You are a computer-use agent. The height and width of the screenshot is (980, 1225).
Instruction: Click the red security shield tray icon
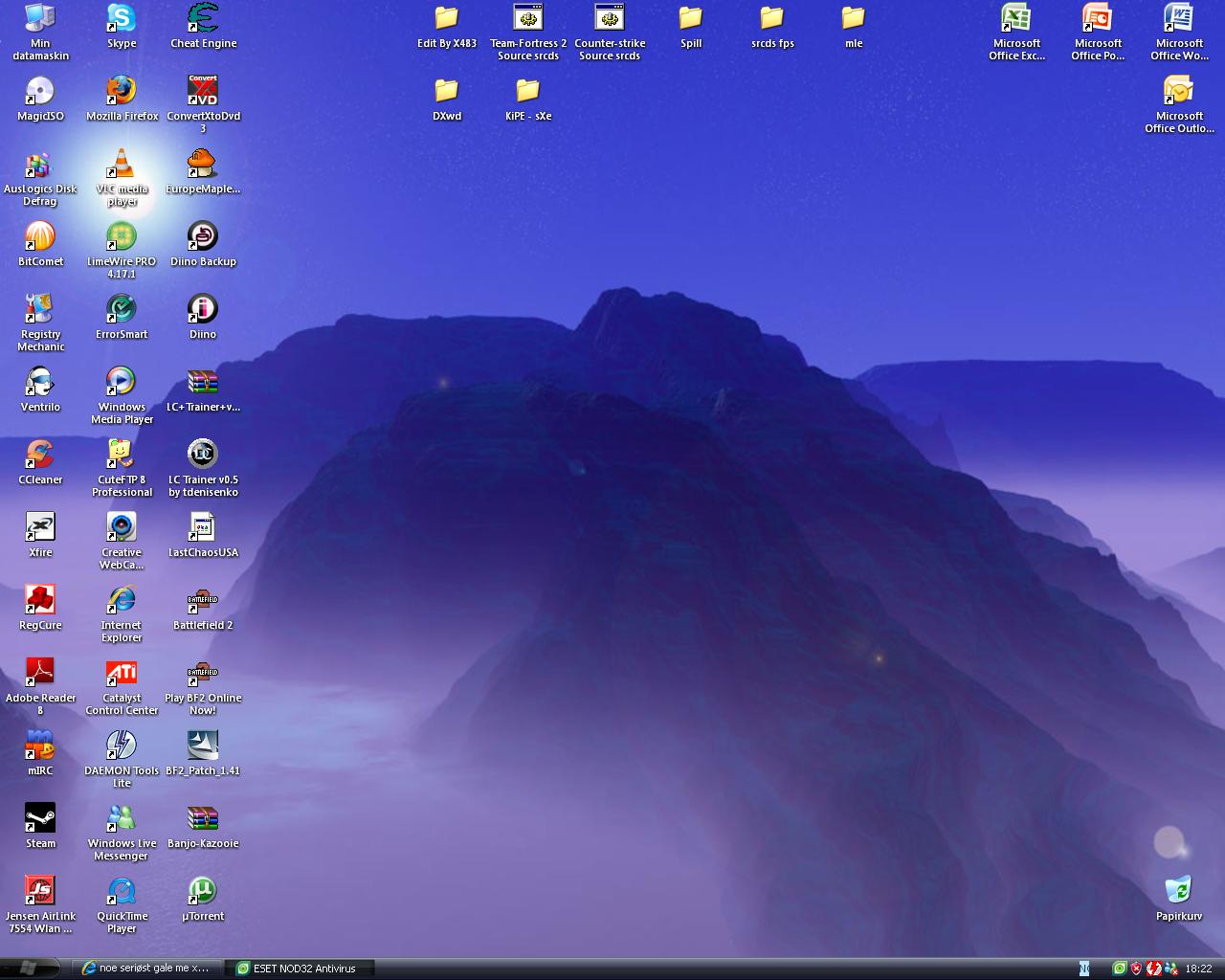[1136, 969]
